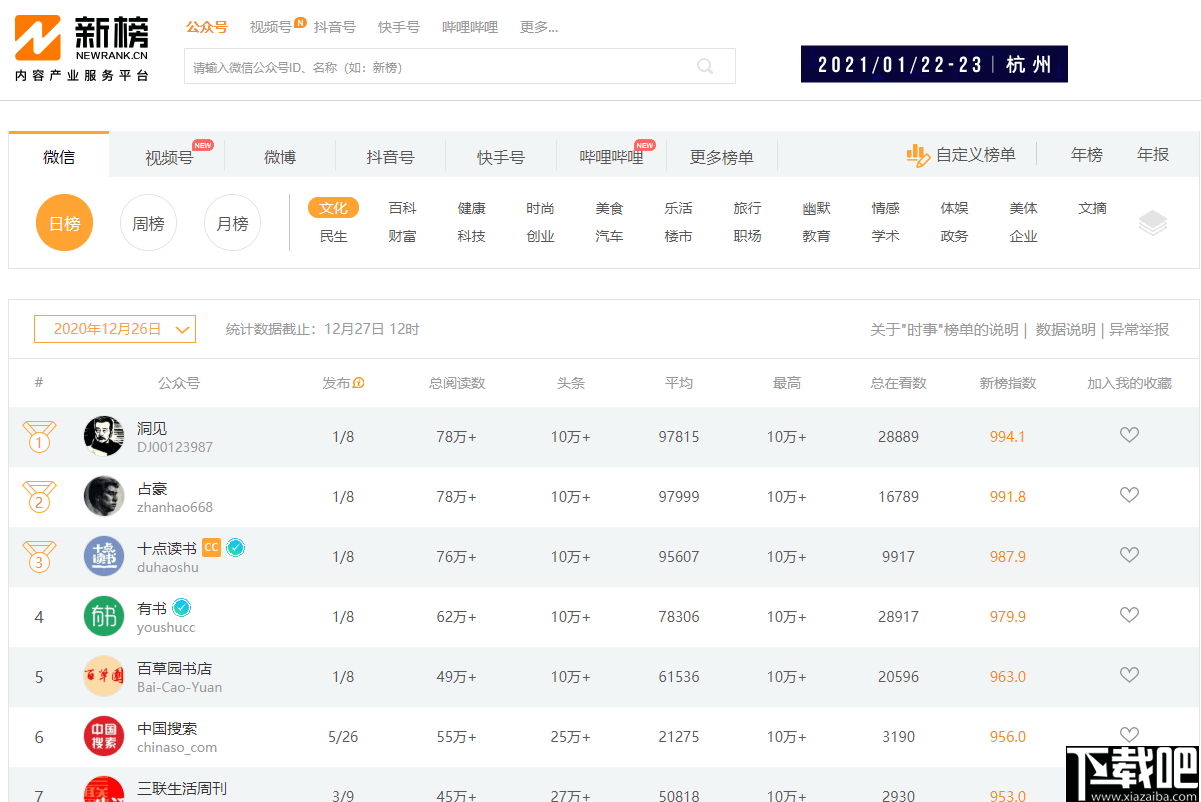The width and height of the screenshot is (1201, 802).
Task: Open the 中国搜索 account name
Action: point(167,728)
